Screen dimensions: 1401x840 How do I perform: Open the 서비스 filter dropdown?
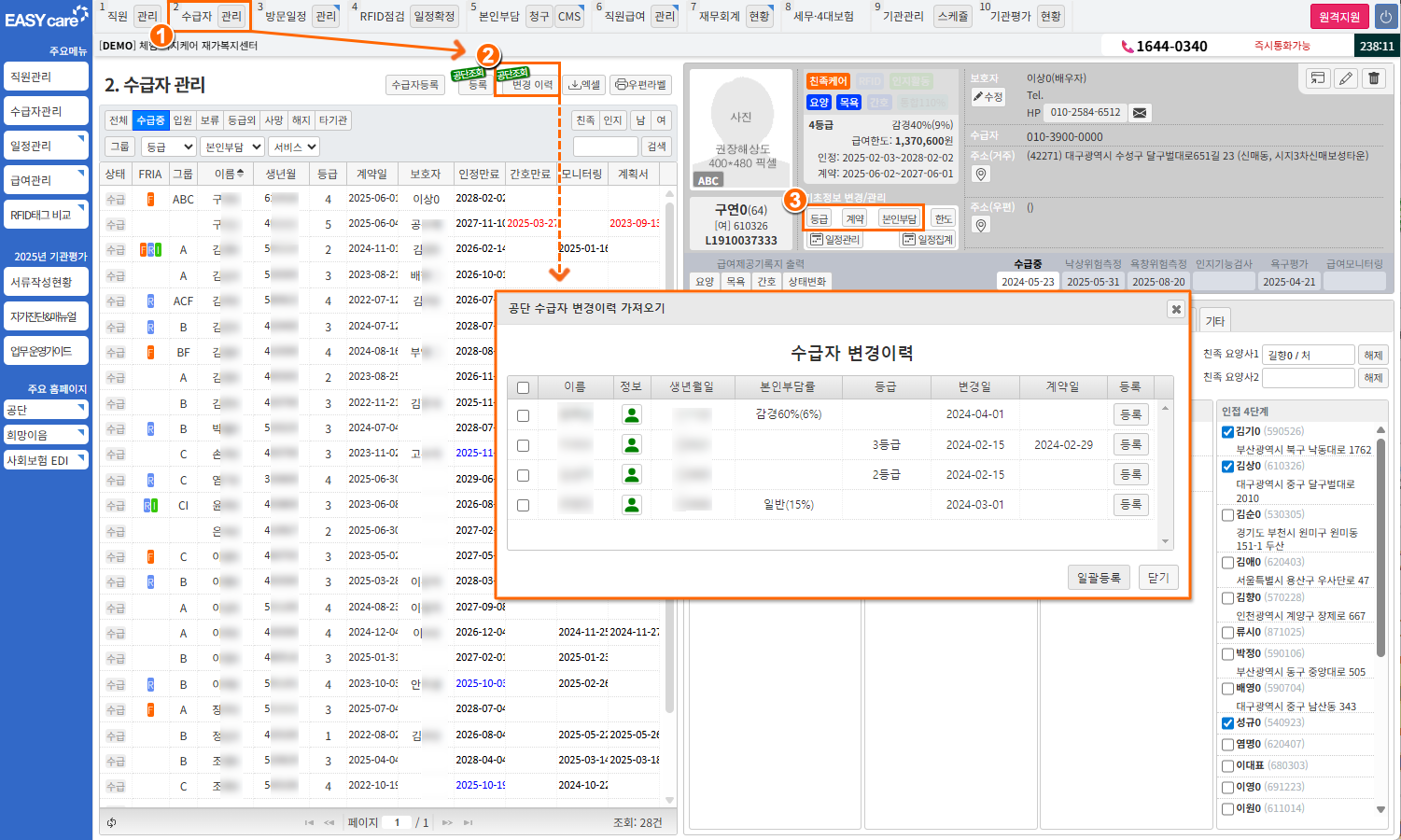(295, 147)
